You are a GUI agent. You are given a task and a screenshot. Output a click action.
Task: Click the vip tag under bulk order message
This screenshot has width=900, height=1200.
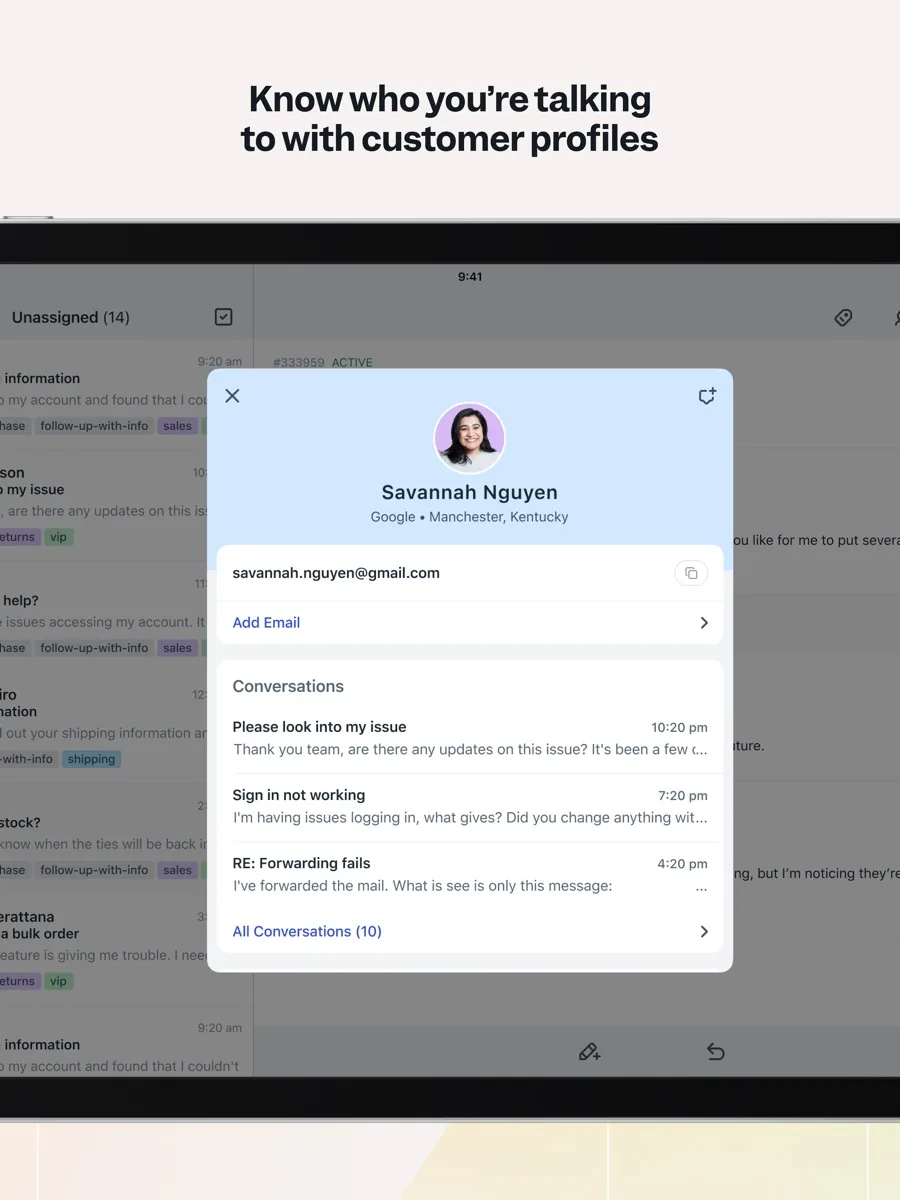point(59,981)
